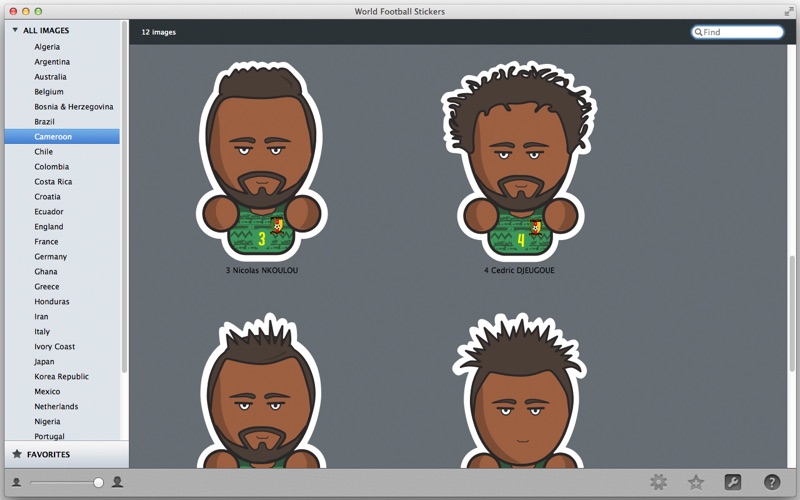Enter full screen via title bar arrows
The height and width of the screenshot is (500, 800).
click(789, 11)
